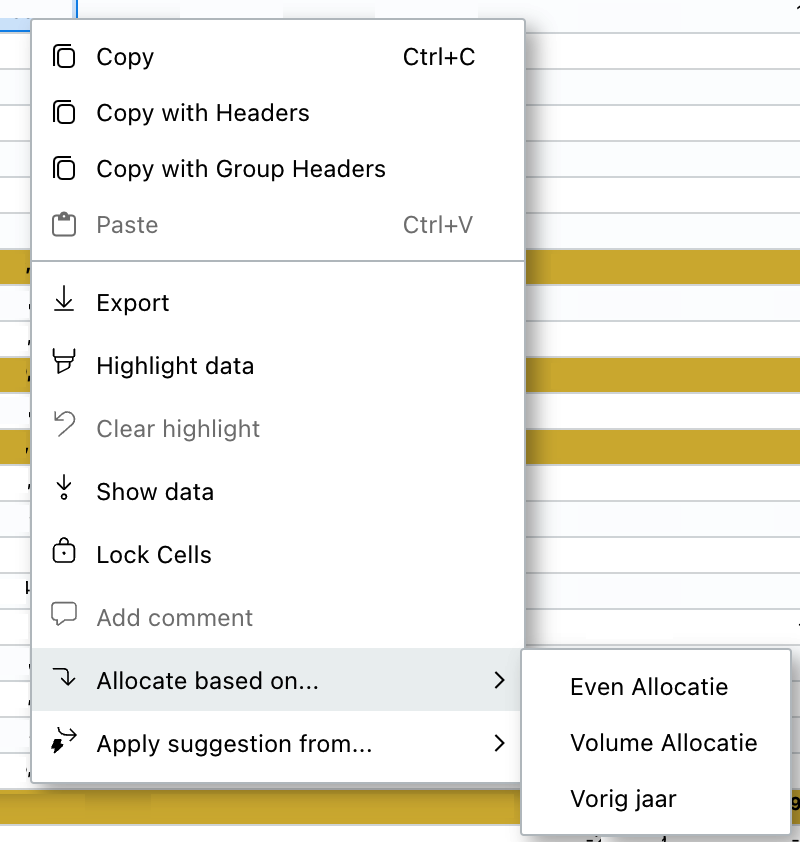Expand the Allocate based on submenu chevron
The width and height of the screenshot is (800, 842).
(x=499, y=680)
